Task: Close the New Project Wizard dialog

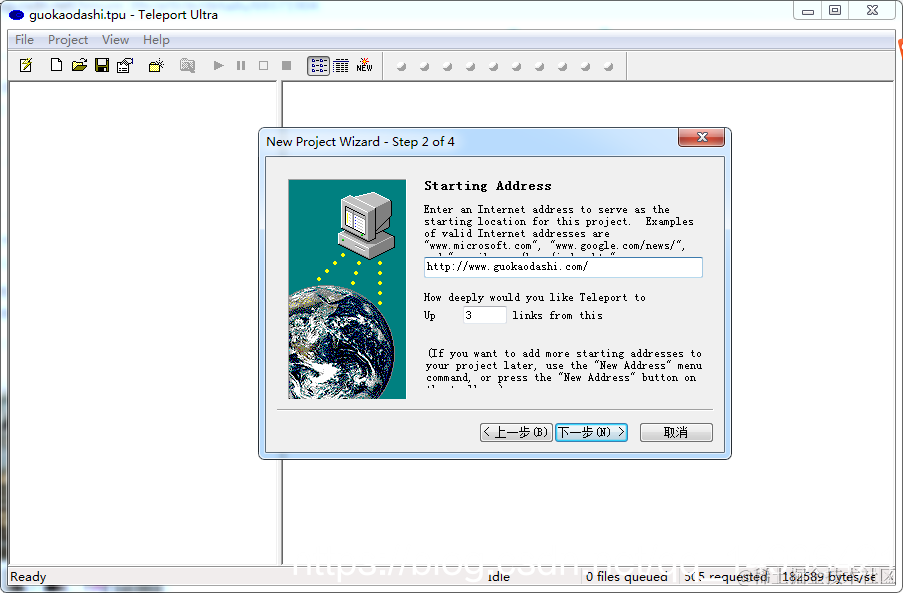Action: coord(701,137)
